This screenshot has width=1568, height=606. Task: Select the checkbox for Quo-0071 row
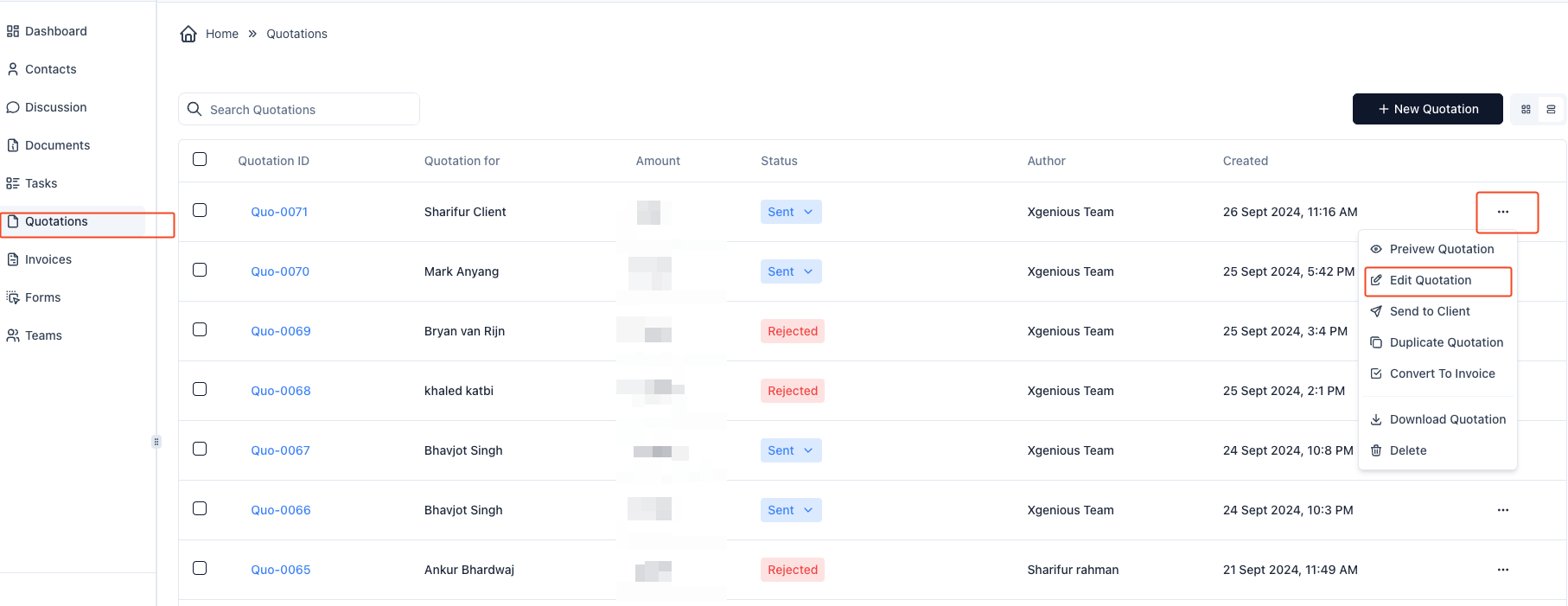point(200,210)
